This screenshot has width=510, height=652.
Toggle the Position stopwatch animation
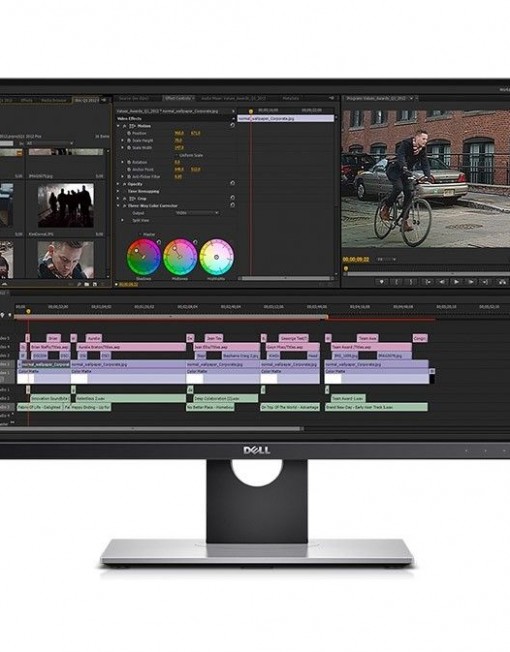[129, 133]
